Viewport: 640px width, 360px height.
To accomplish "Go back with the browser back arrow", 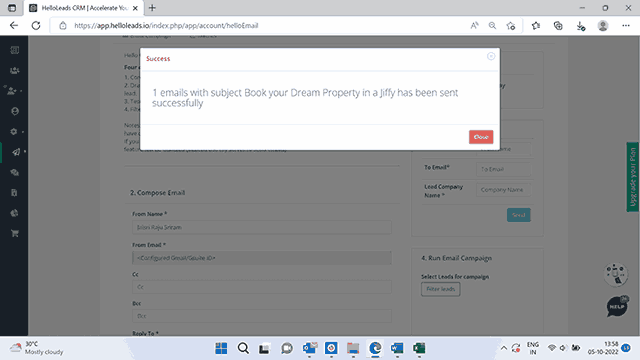I will (x=14, y=25).
